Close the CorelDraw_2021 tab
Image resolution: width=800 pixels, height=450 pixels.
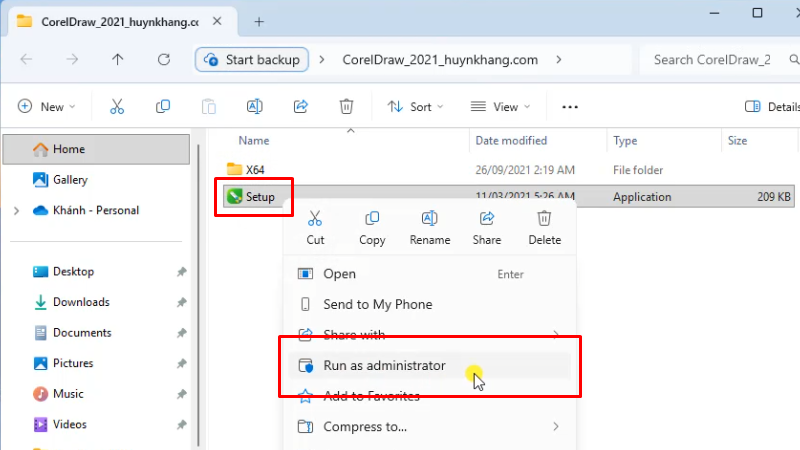tap(217, 21)
